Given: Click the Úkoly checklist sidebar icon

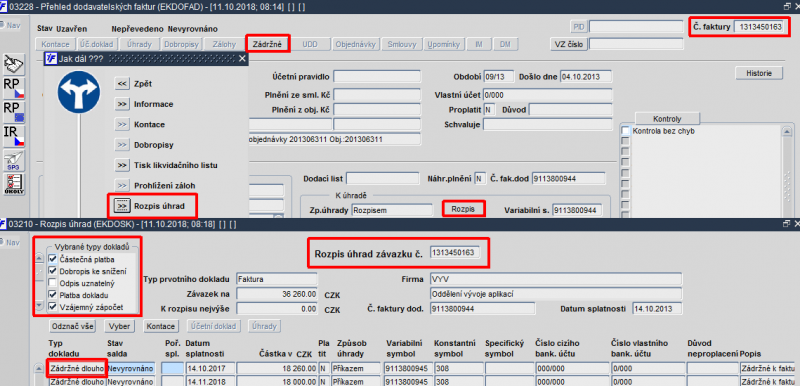Looking at the screenshot, I should coord(13,184).
